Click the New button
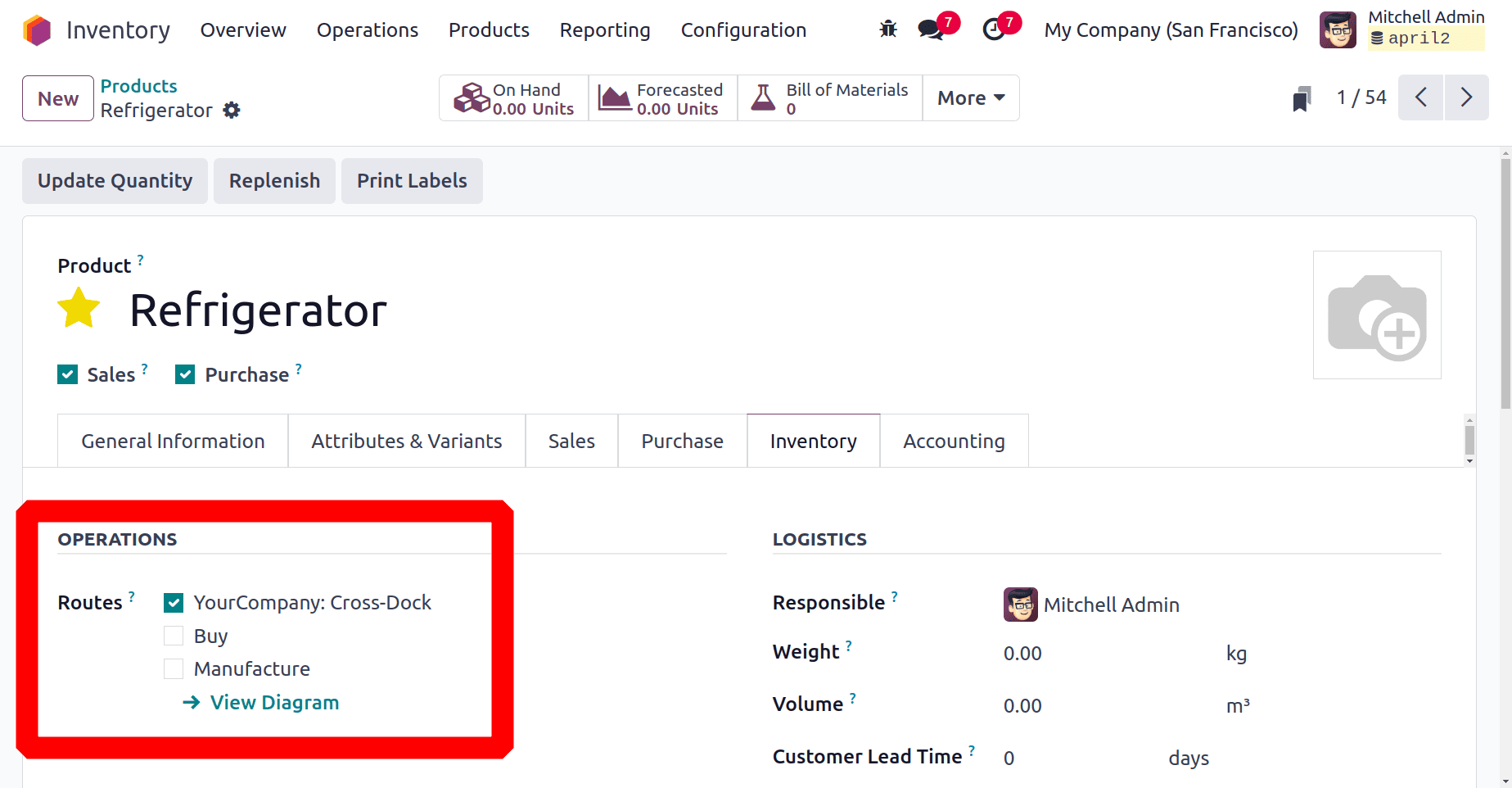1512x788 pixels. 58,98
